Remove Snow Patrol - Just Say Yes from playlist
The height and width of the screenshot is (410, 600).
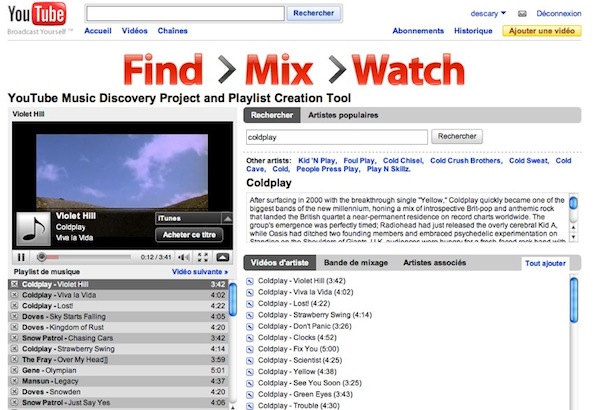click(x=14, y=402)
